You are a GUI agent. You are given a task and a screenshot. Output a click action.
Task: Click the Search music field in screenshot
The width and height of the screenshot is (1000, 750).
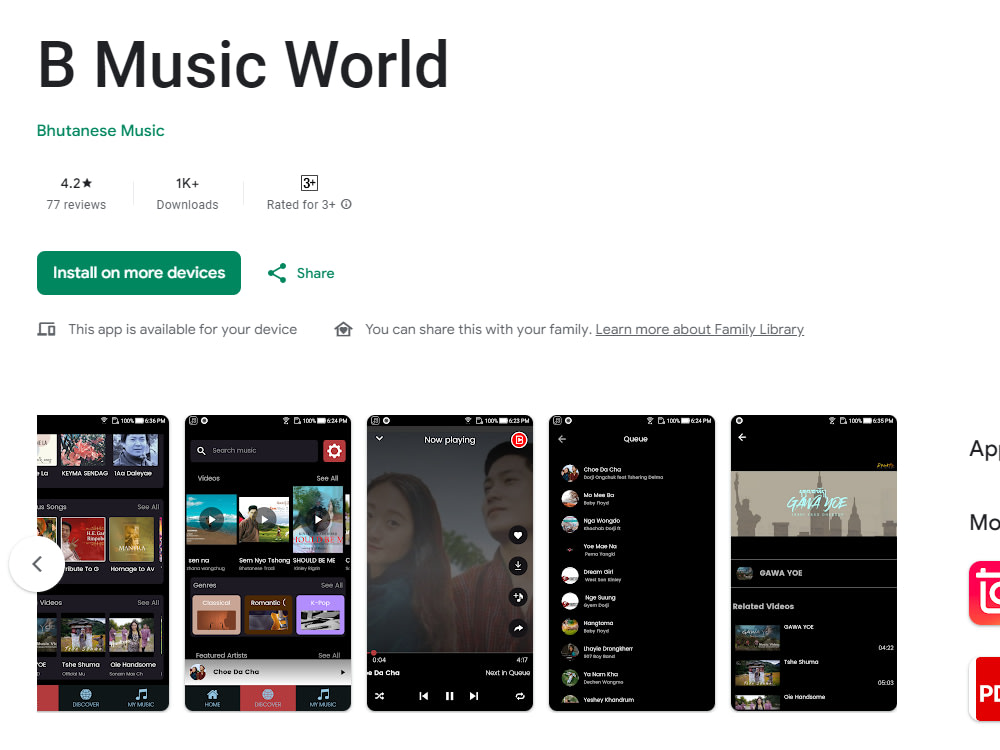(x=254, y=451)
